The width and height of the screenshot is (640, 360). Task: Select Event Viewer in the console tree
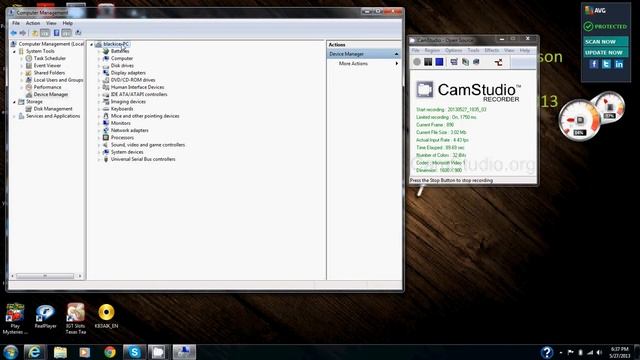47,66
